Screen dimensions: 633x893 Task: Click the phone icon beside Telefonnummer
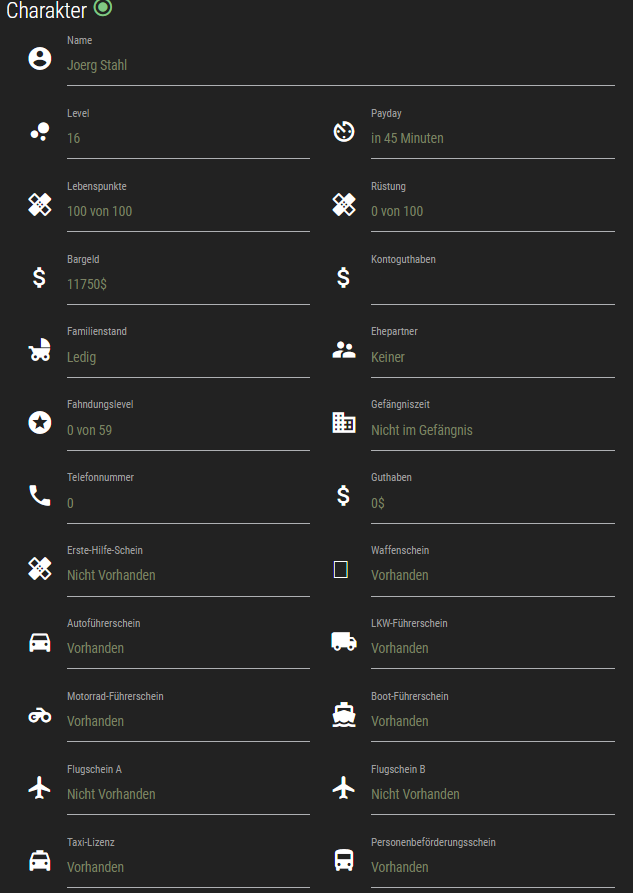(x=39, y=496)
